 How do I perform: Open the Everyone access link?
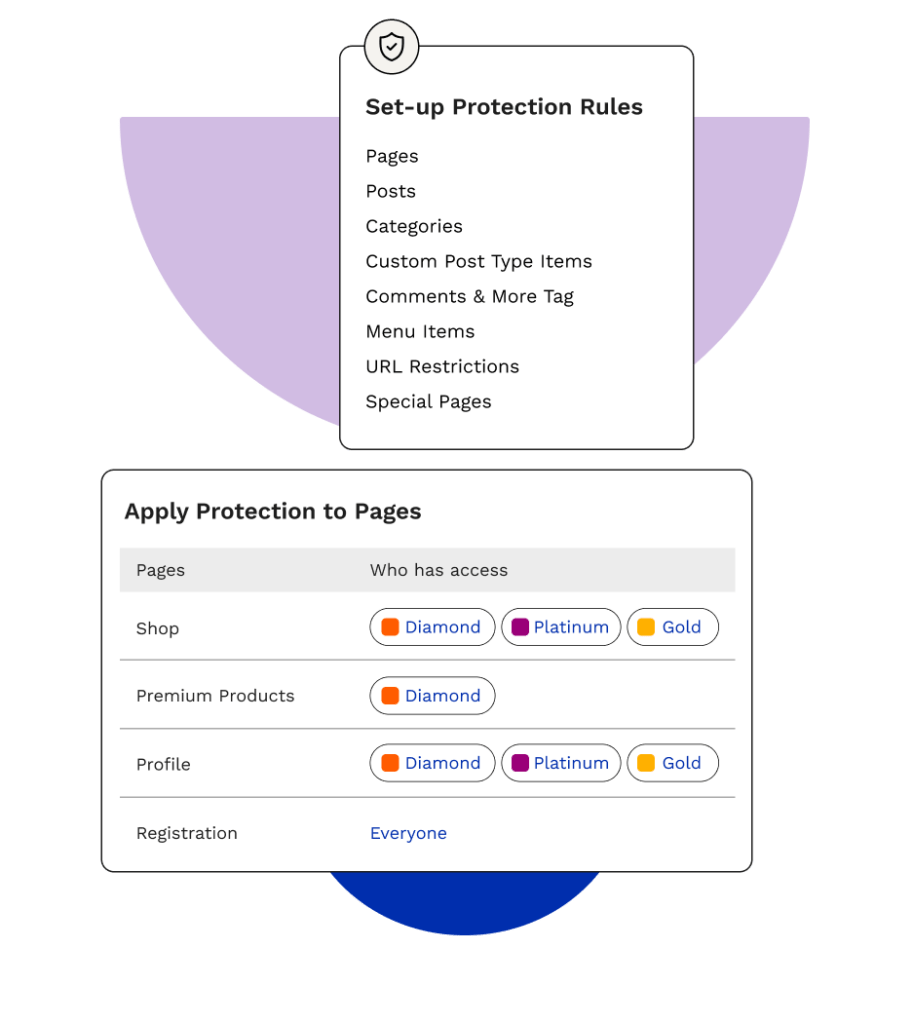point(408,833)
